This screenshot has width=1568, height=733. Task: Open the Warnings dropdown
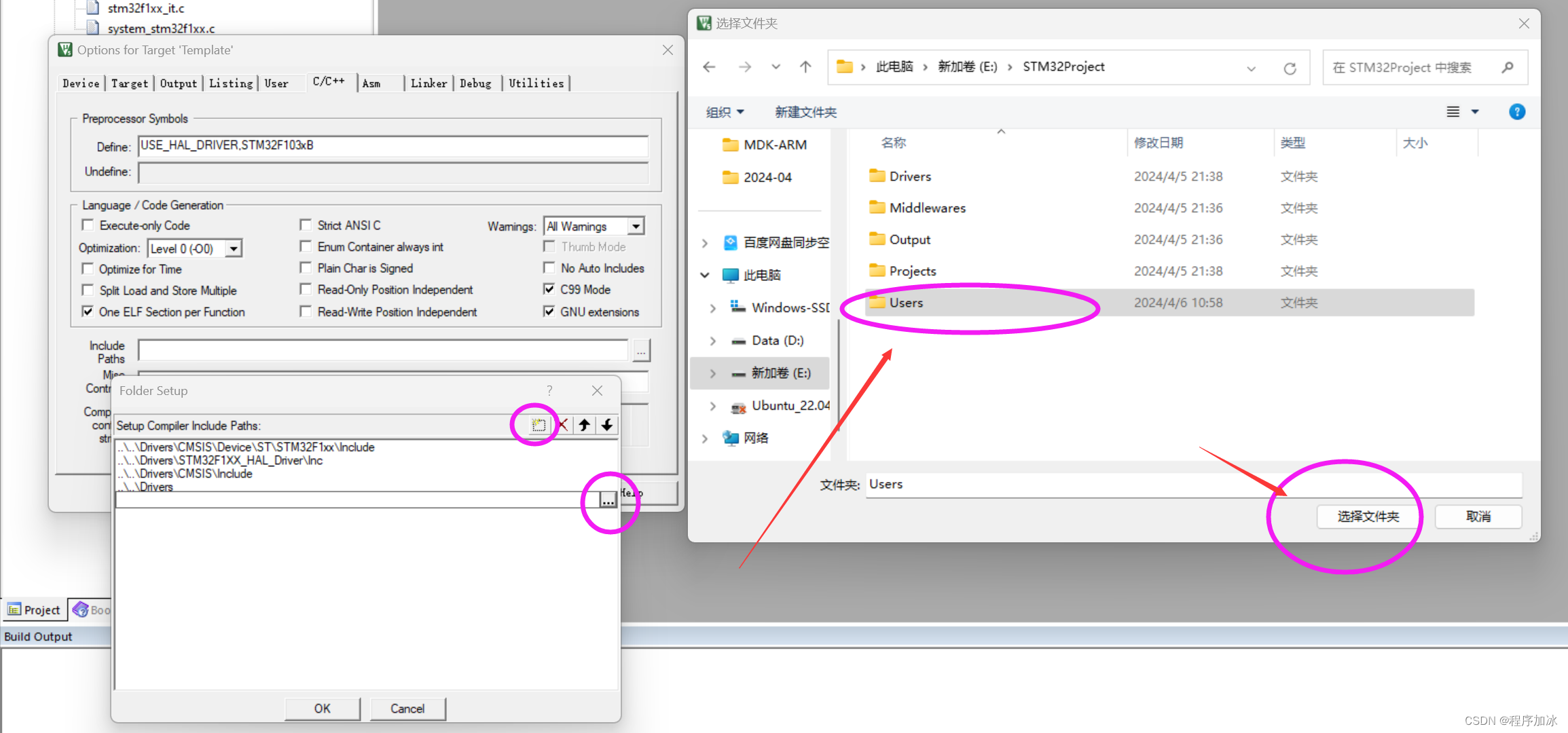click(636, 226)
